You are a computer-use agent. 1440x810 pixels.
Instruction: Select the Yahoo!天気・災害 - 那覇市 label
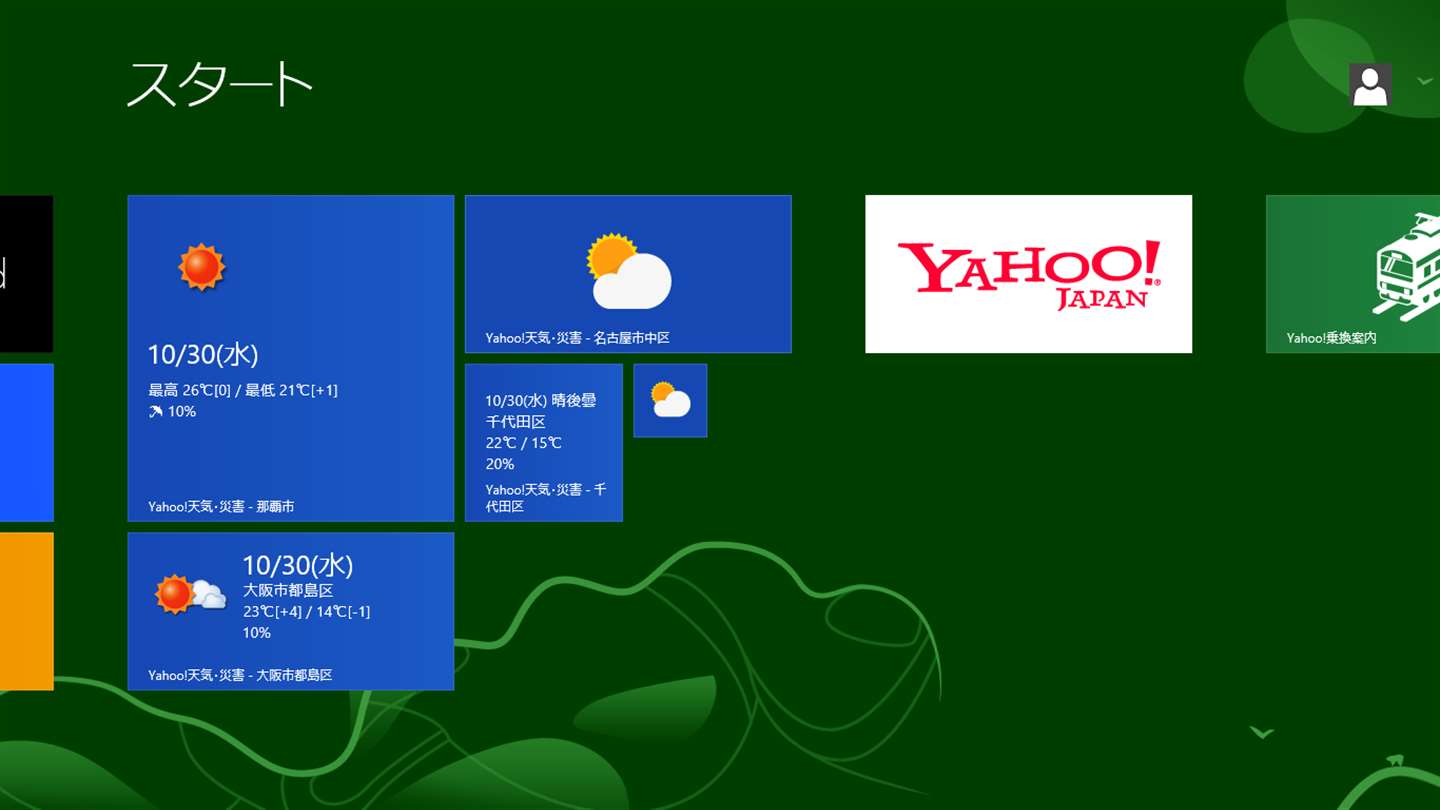[x=221, y=507]
